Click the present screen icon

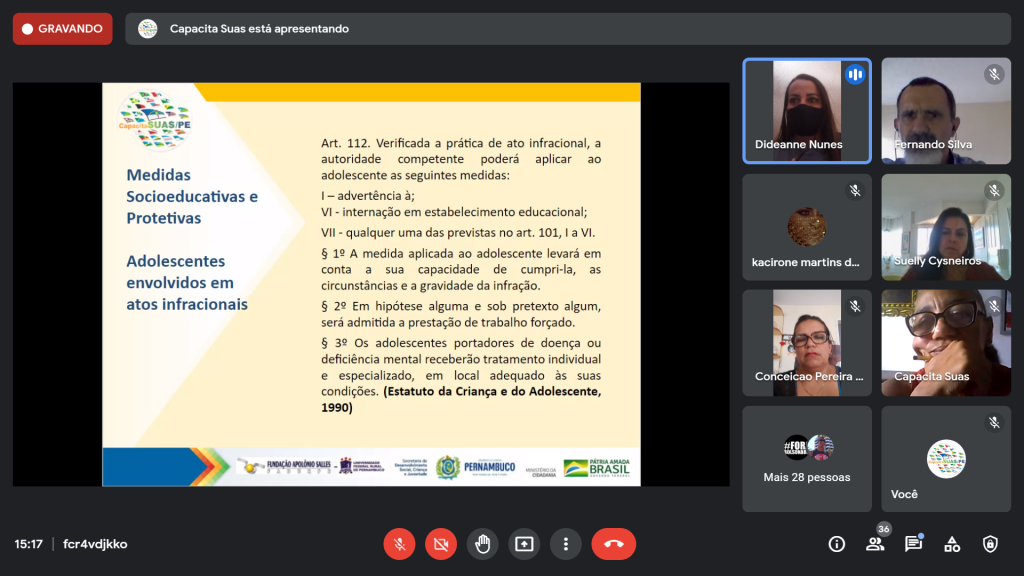coord(524,544)
